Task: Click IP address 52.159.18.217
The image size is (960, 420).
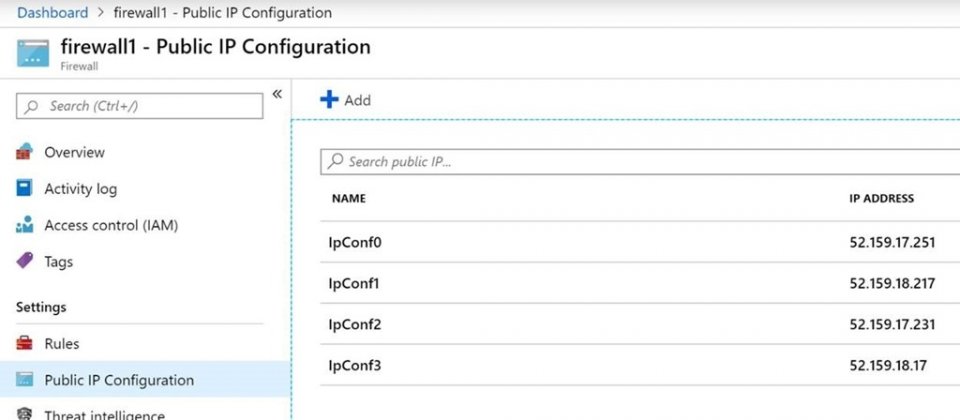Action: coord(892,283)
